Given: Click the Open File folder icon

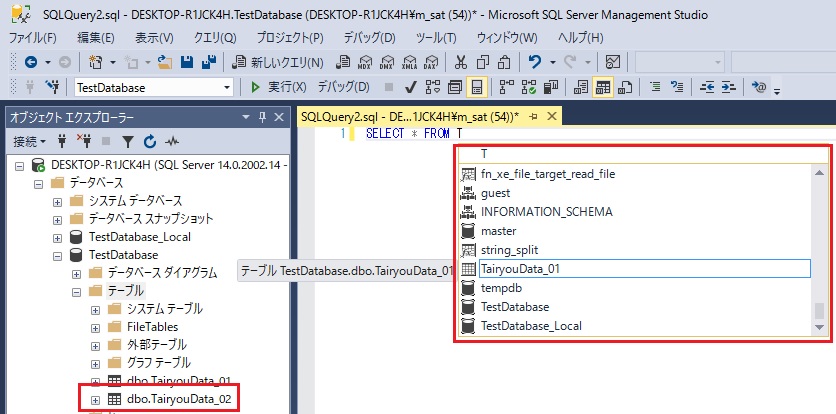Looking at the screenshot, I should coord(165,62).
